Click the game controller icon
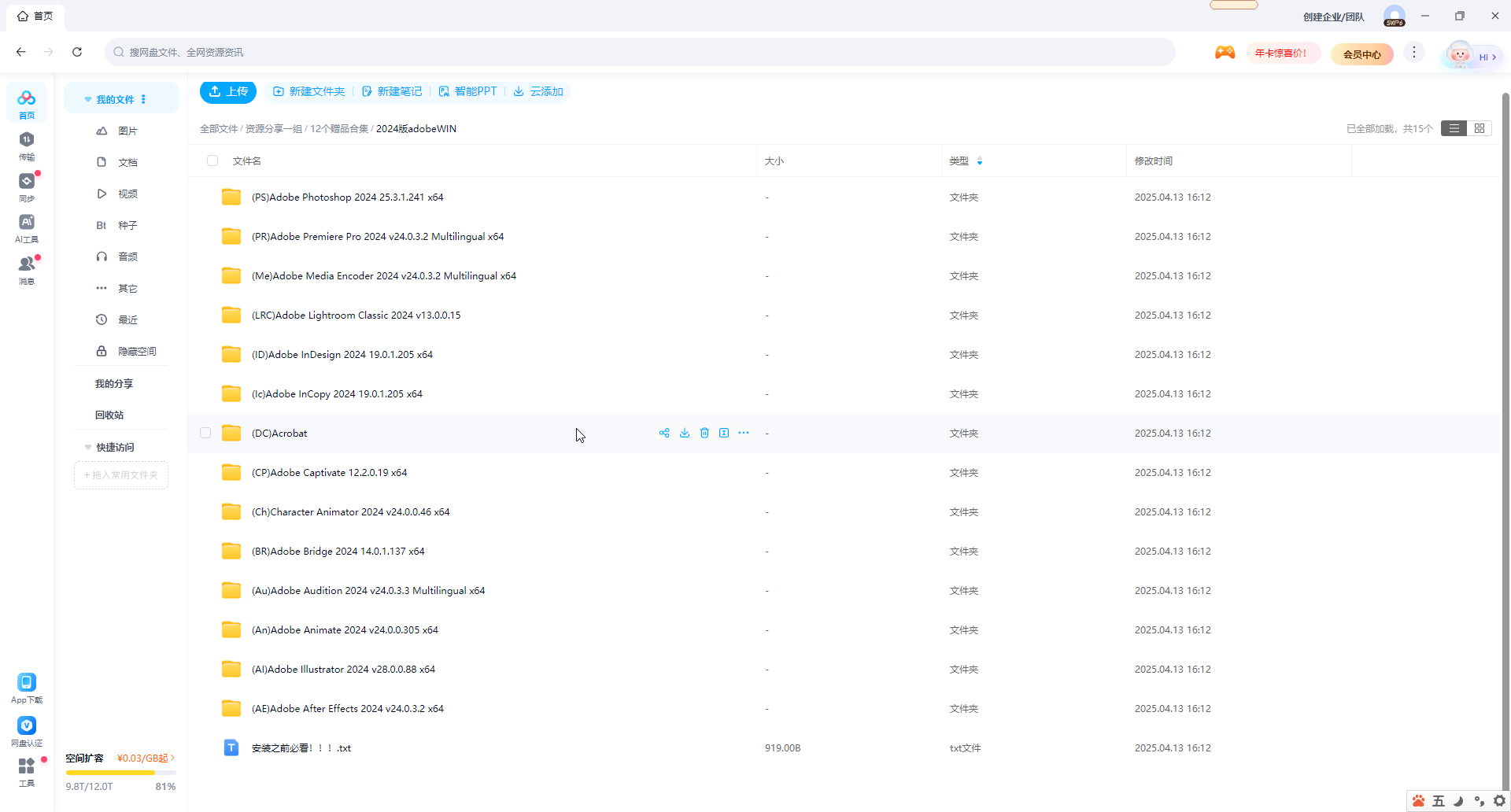 [x=1225, y=53]
